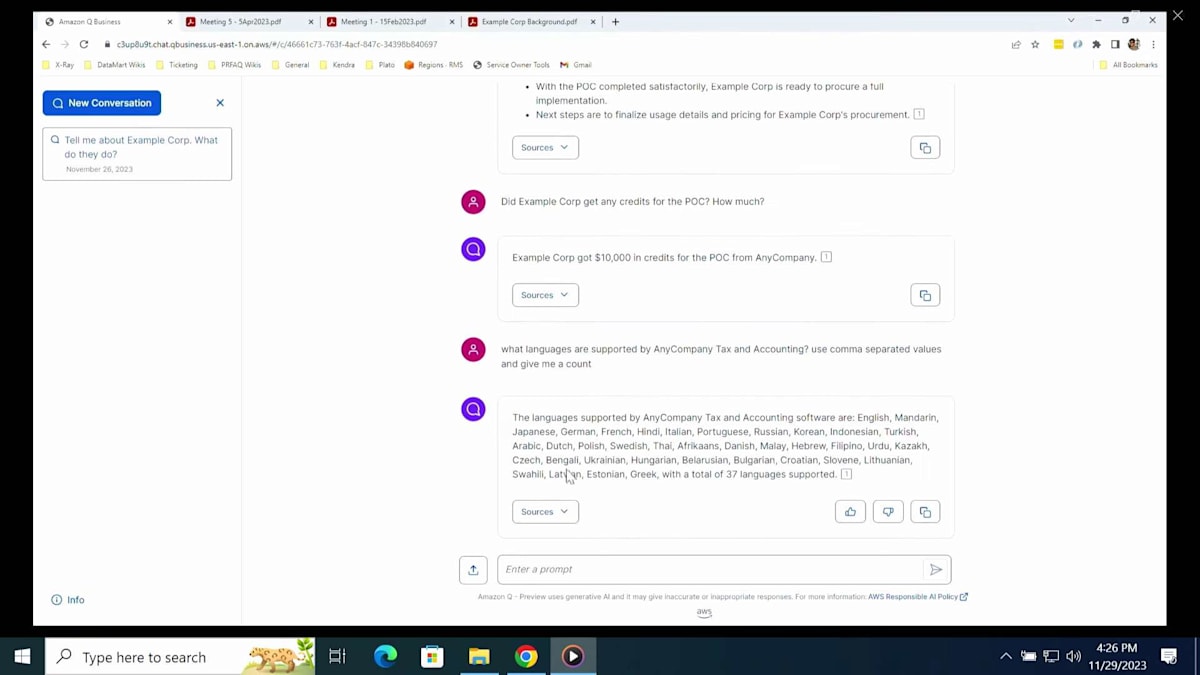Switch to Chrome in taskbar

click(526, 657)
